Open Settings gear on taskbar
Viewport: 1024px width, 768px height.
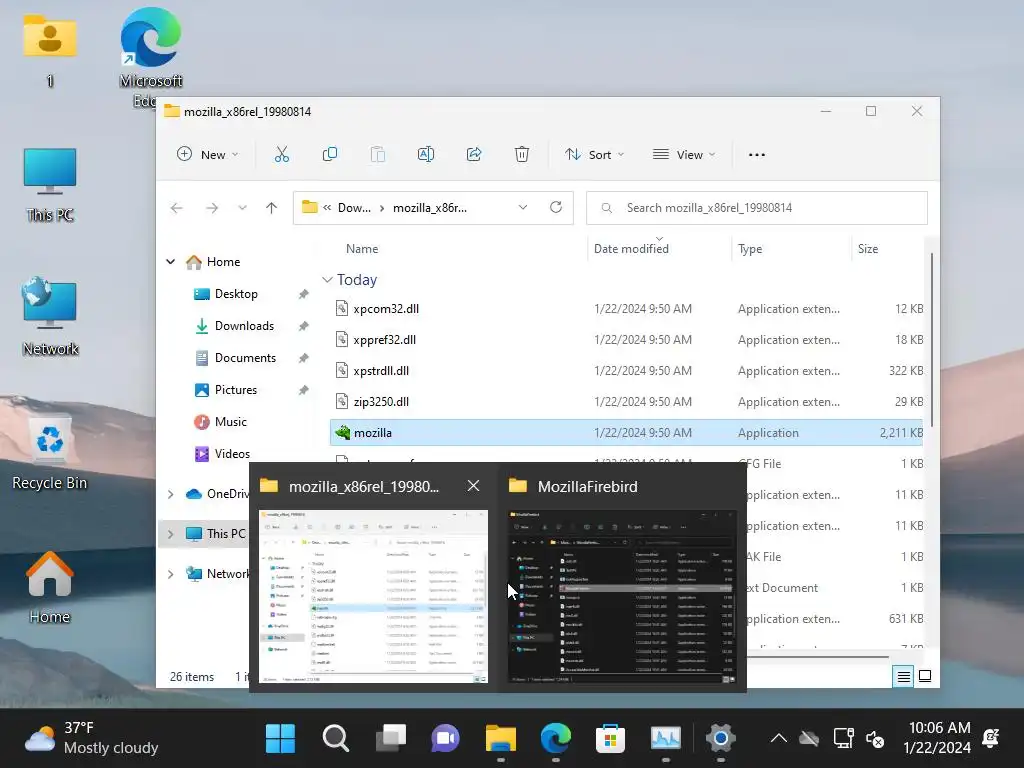pyautogui.click(x=720, y=739)
